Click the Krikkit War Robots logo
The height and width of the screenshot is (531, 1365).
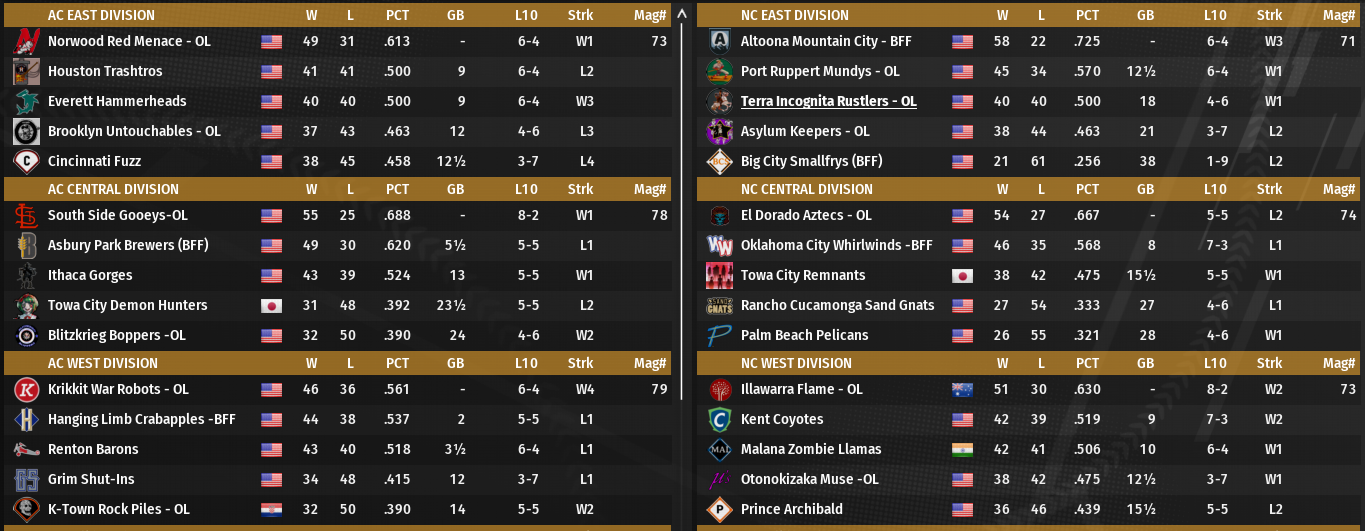27,390
